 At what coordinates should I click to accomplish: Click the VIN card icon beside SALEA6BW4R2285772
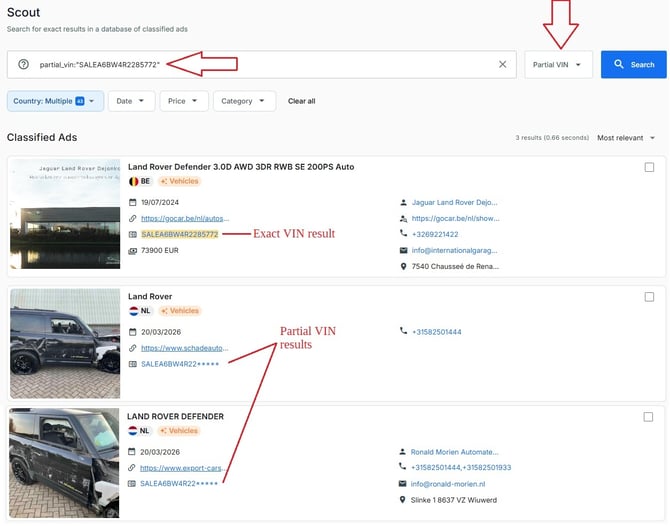coord(132,234)
